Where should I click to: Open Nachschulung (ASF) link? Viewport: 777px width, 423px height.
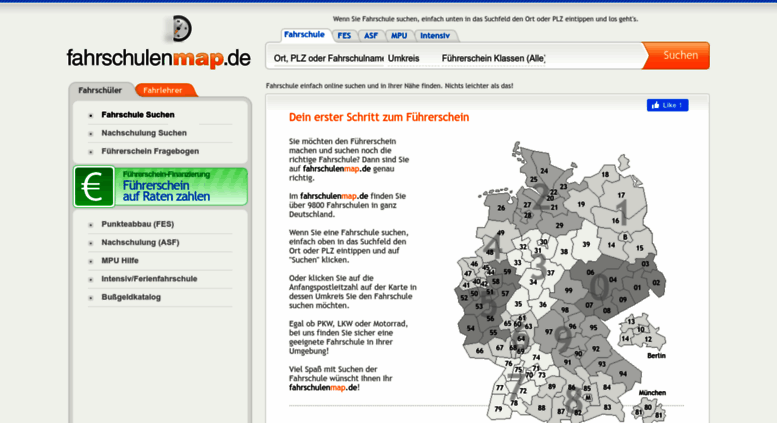(x=140, y=242)
